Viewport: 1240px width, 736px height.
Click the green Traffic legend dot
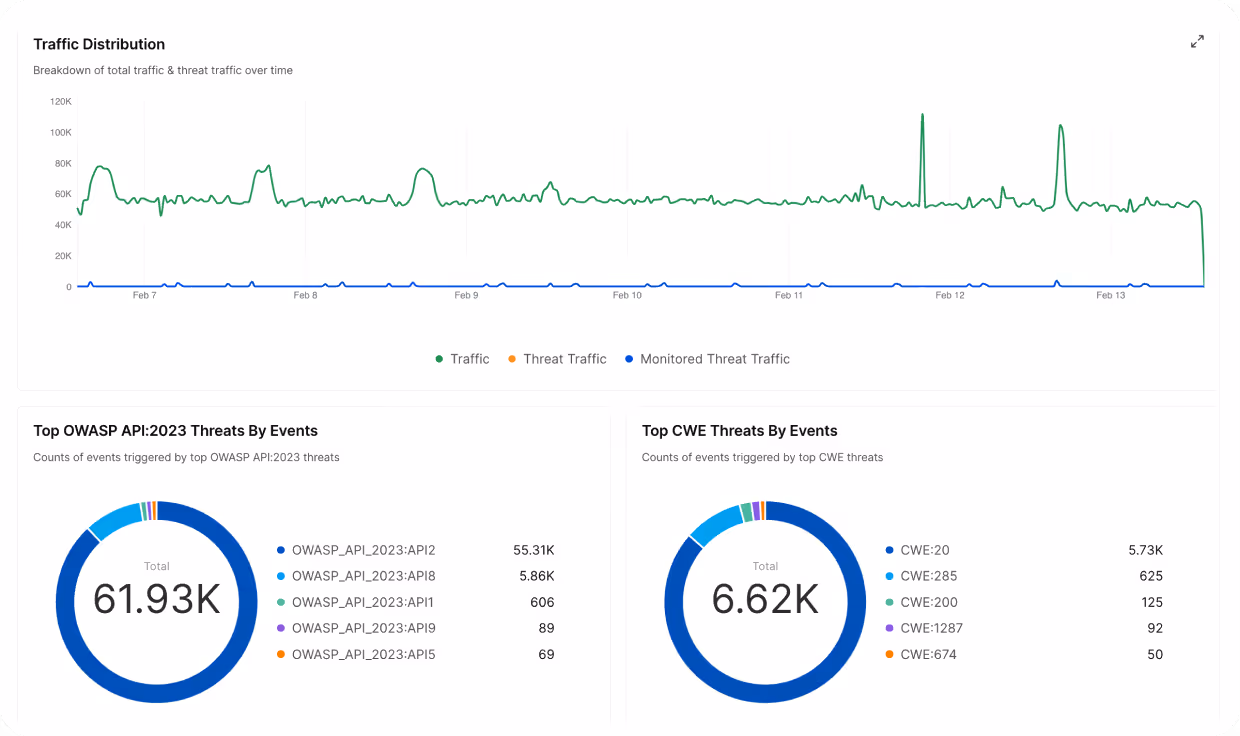[440, 359]
